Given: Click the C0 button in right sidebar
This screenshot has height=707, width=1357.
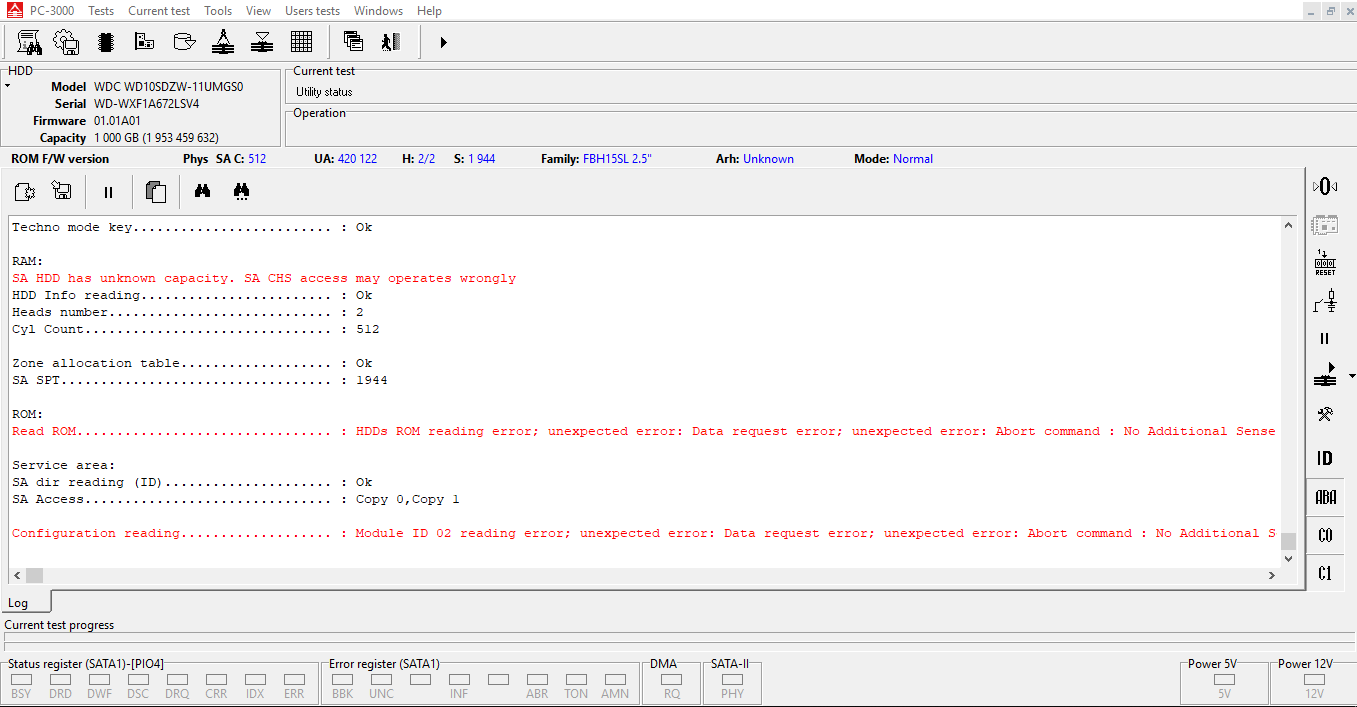Looking at the screenshot, I should tap(1325, 535).
